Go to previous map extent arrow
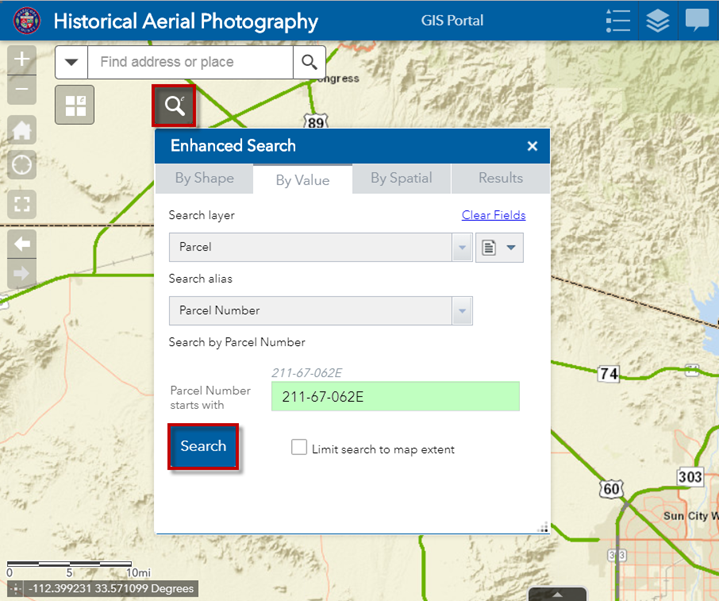The height and width of the screenshot is (601, 719). pos(22,244)
